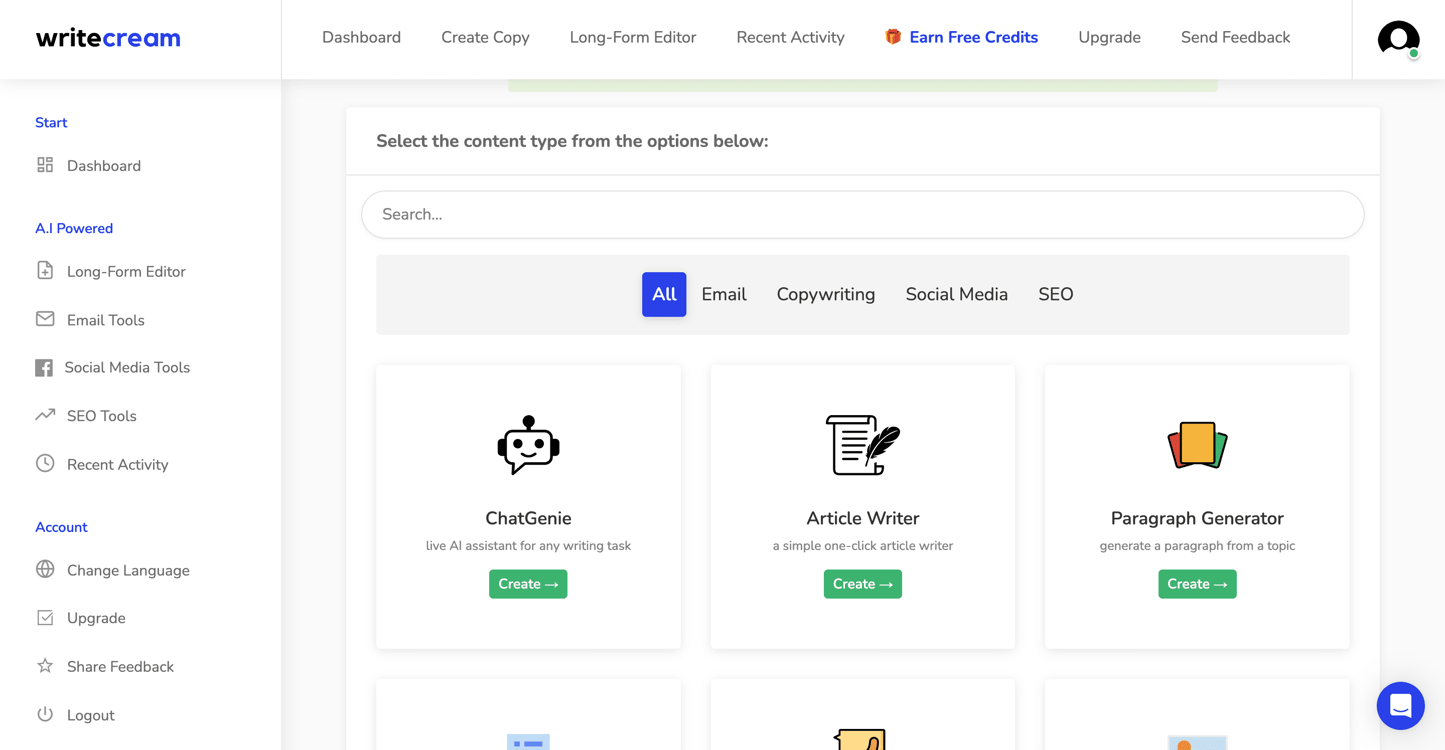The width and height of the screenshot is (1445, 750).
Task: Click the ChatGenie robot icon
Action: [x=528, y=445]
